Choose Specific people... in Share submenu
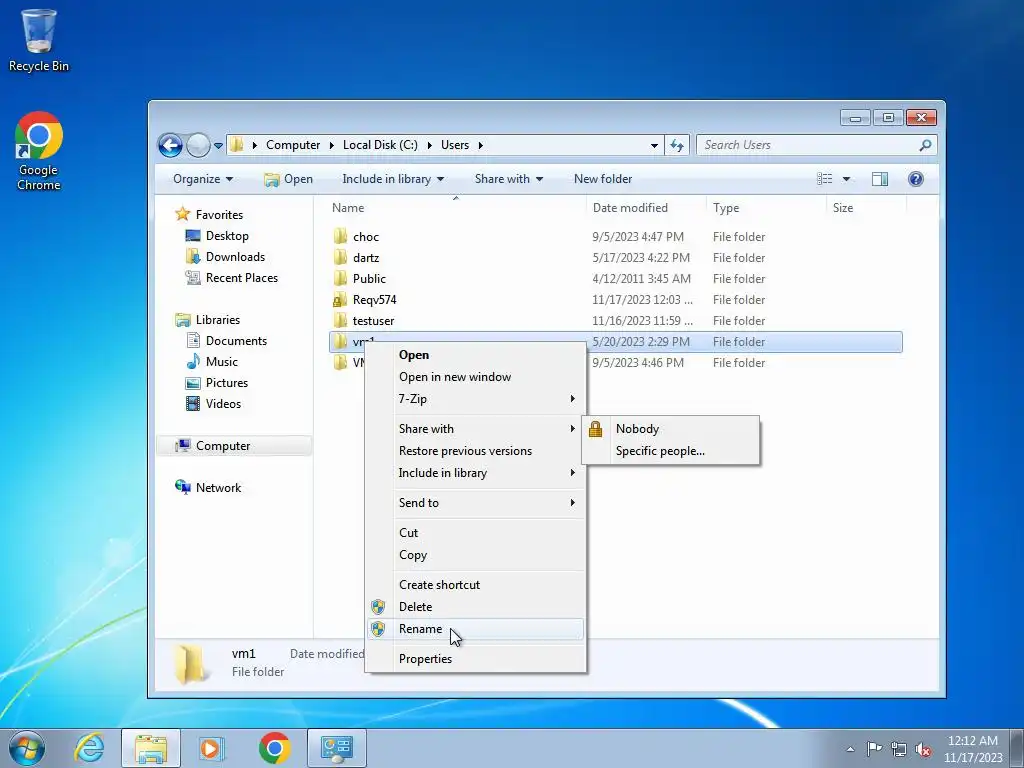The height and width of the screenshot is (768, 1024). 671,451
